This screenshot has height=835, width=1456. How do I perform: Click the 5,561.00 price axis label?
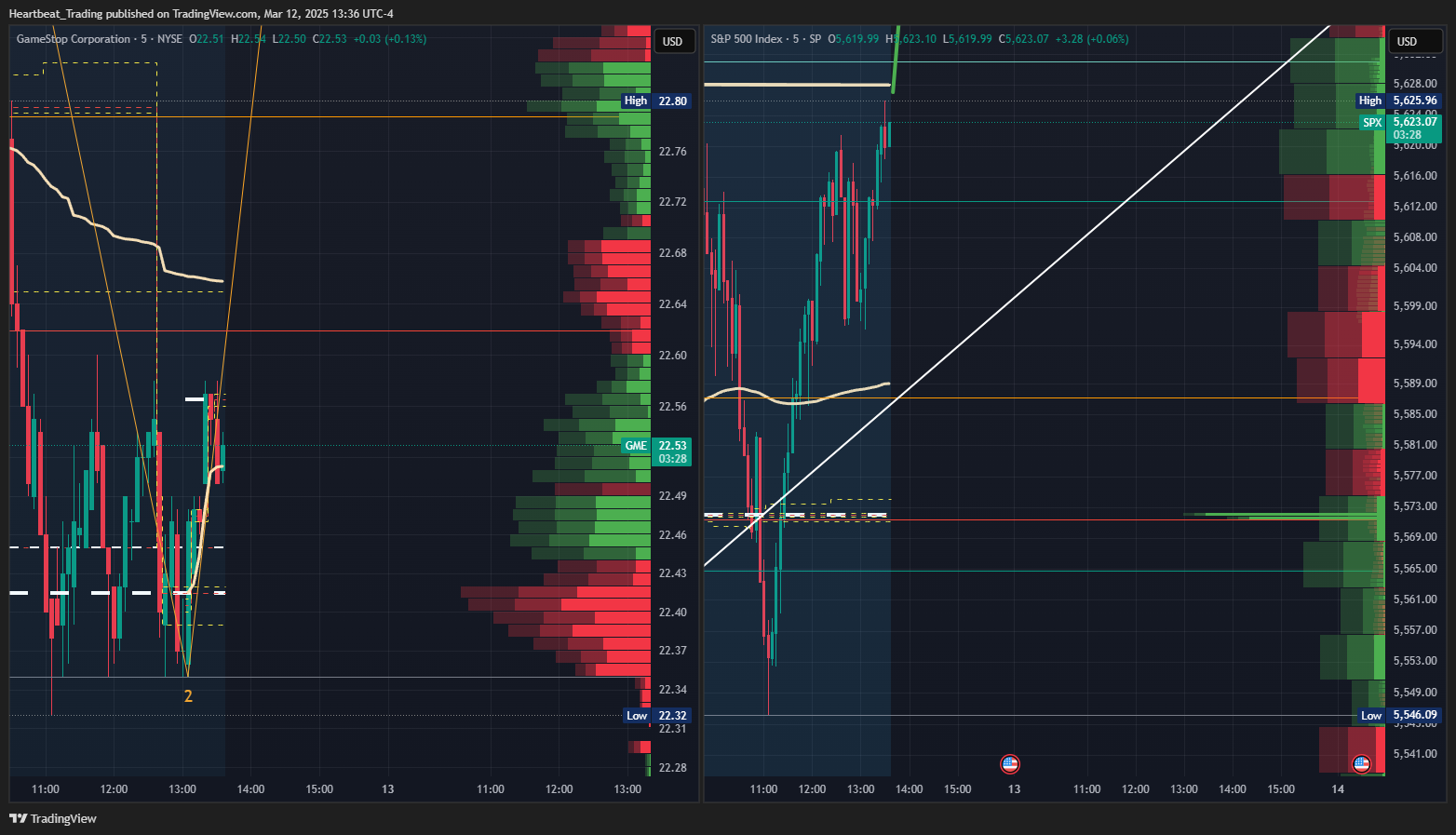click(x=1415, y=599)
